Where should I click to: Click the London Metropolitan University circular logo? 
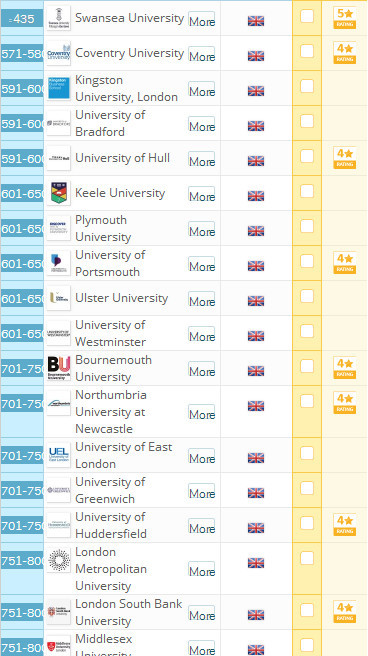pyautogui.click(x=59, y=560)
